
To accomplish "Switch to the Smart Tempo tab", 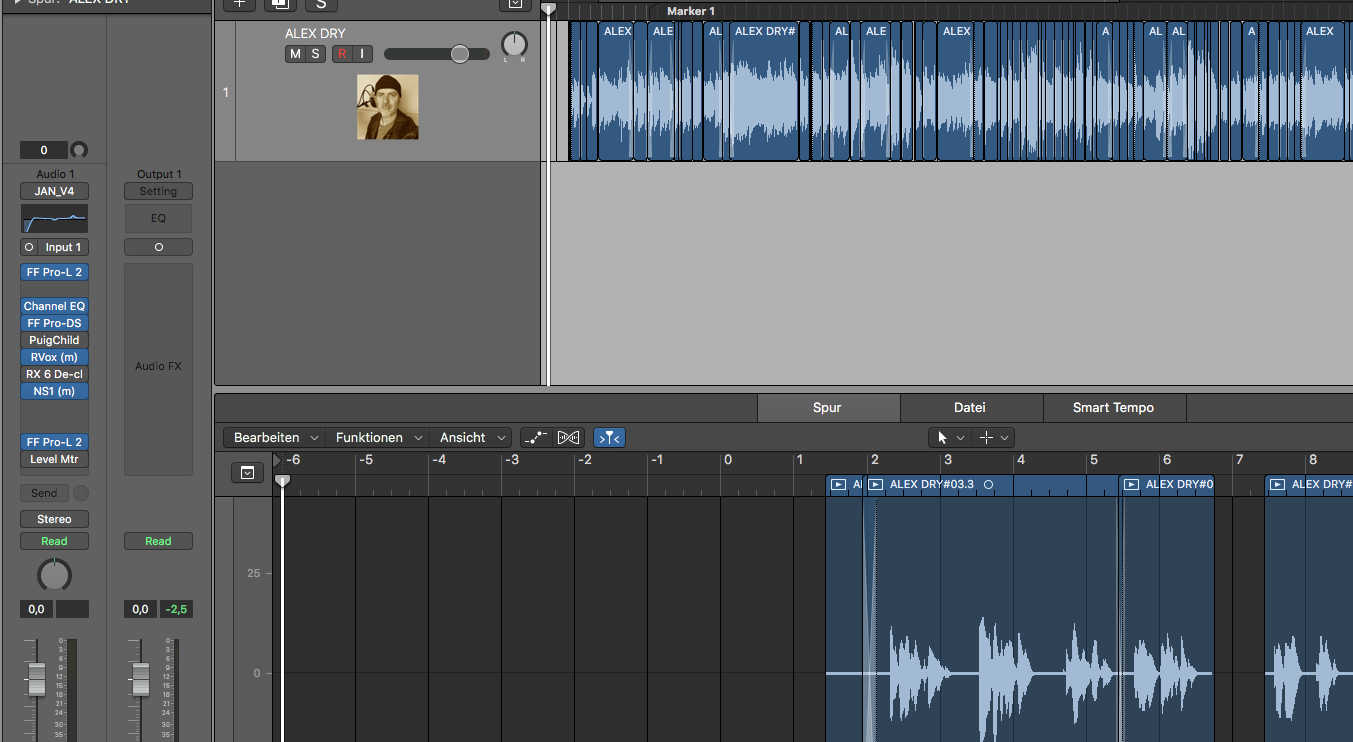I will (1113, 407).
